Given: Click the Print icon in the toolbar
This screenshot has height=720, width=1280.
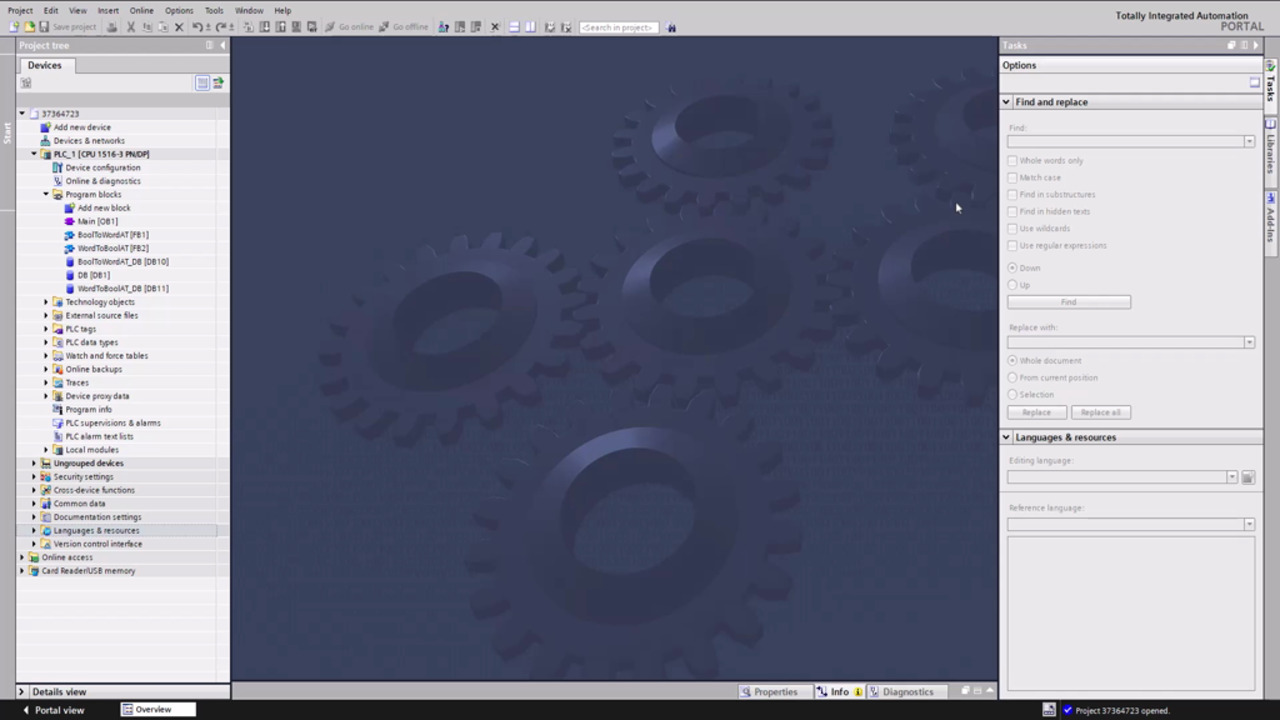Looking at the screenshot, I should [112, 27].
